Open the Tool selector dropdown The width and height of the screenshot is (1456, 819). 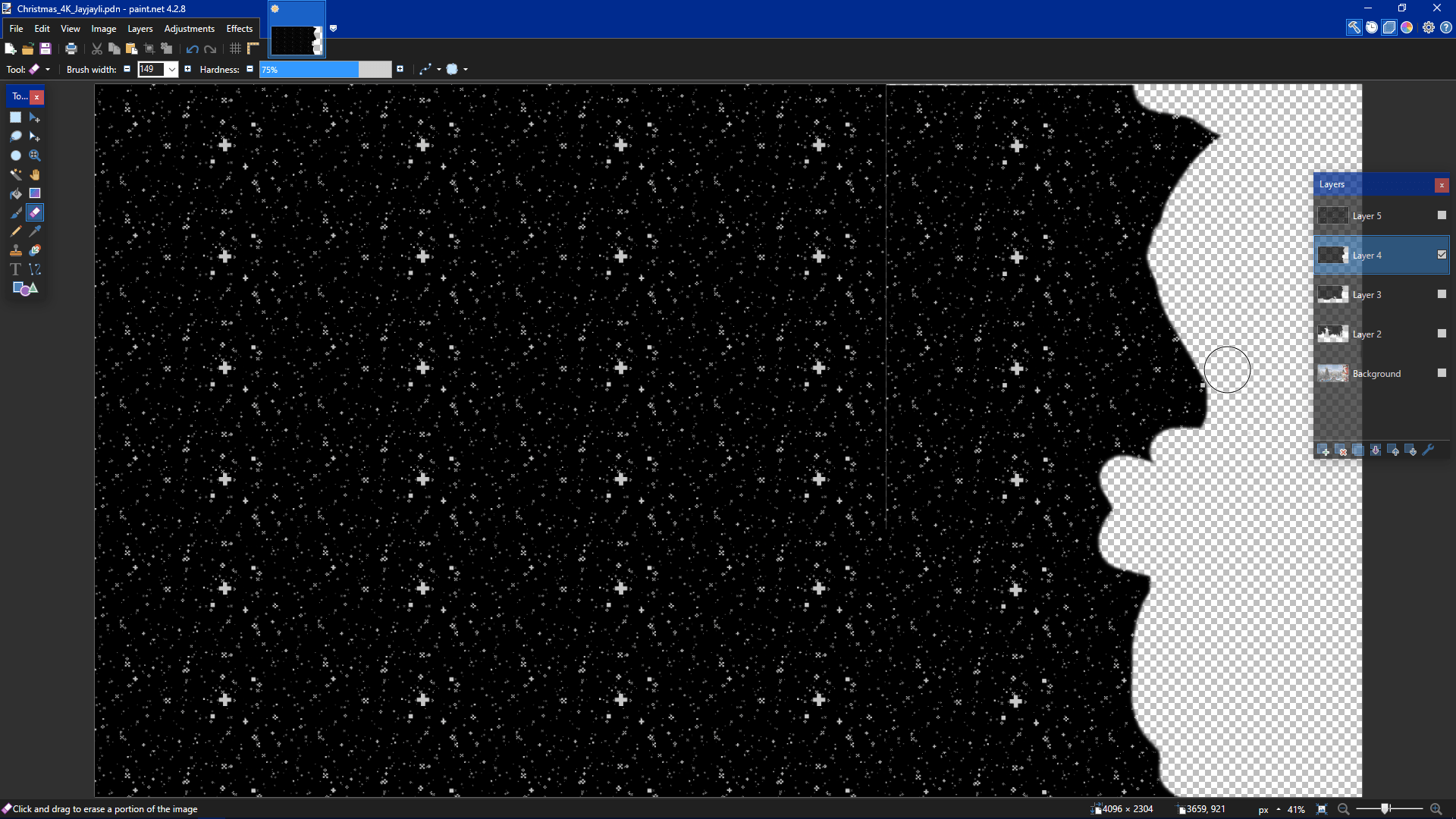tap(47, 69)
